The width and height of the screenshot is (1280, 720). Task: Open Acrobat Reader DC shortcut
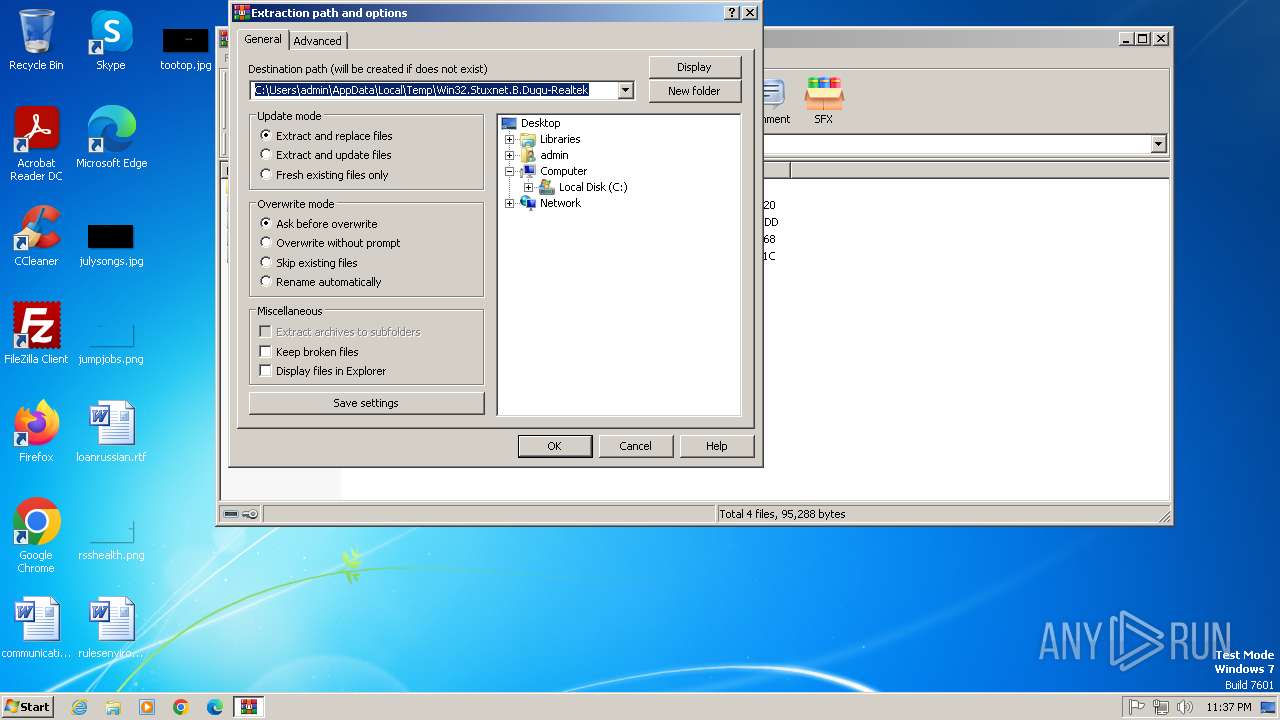click(36, 144)
